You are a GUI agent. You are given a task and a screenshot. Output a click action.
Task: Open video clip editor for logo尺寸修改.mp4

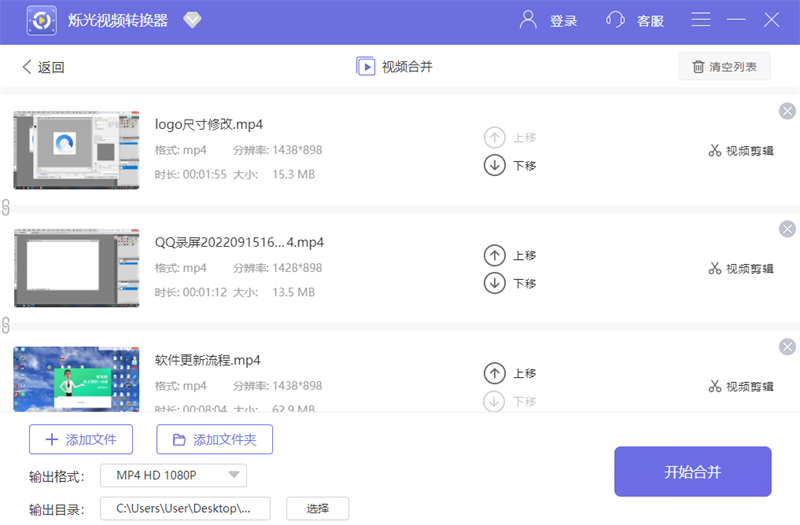pyautogui.click(x=741, y=151)
